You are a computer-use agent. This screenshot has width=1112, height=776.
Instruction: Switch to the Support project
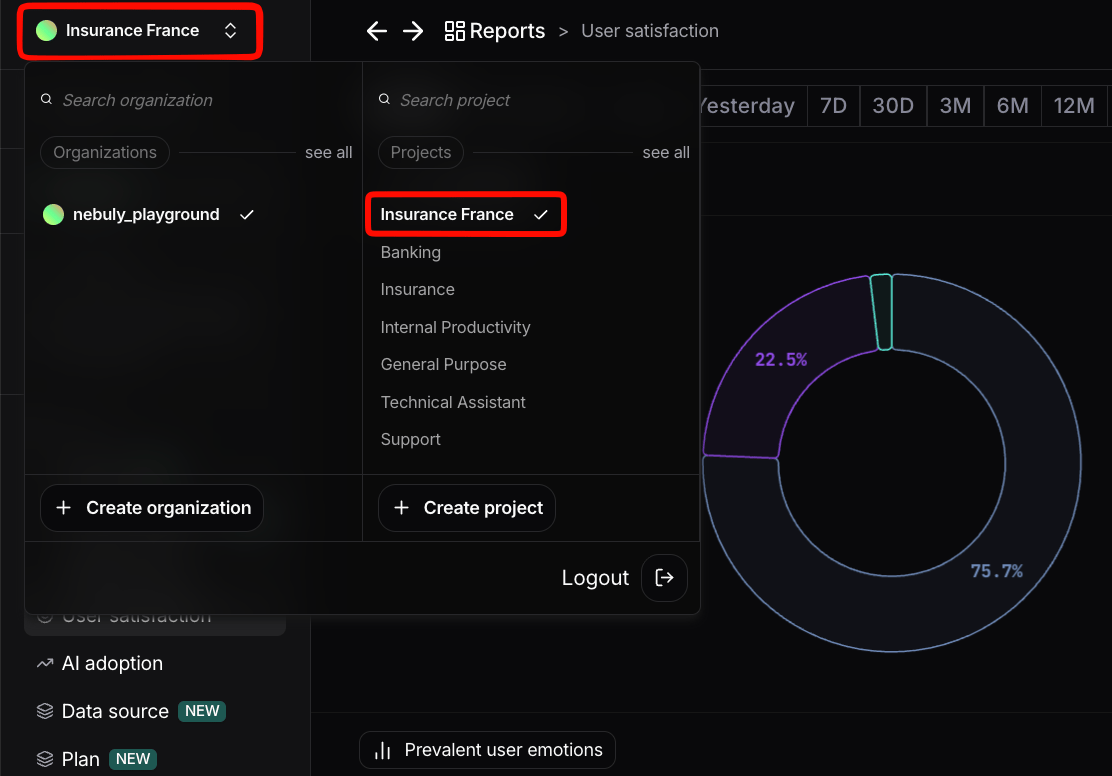411,440
